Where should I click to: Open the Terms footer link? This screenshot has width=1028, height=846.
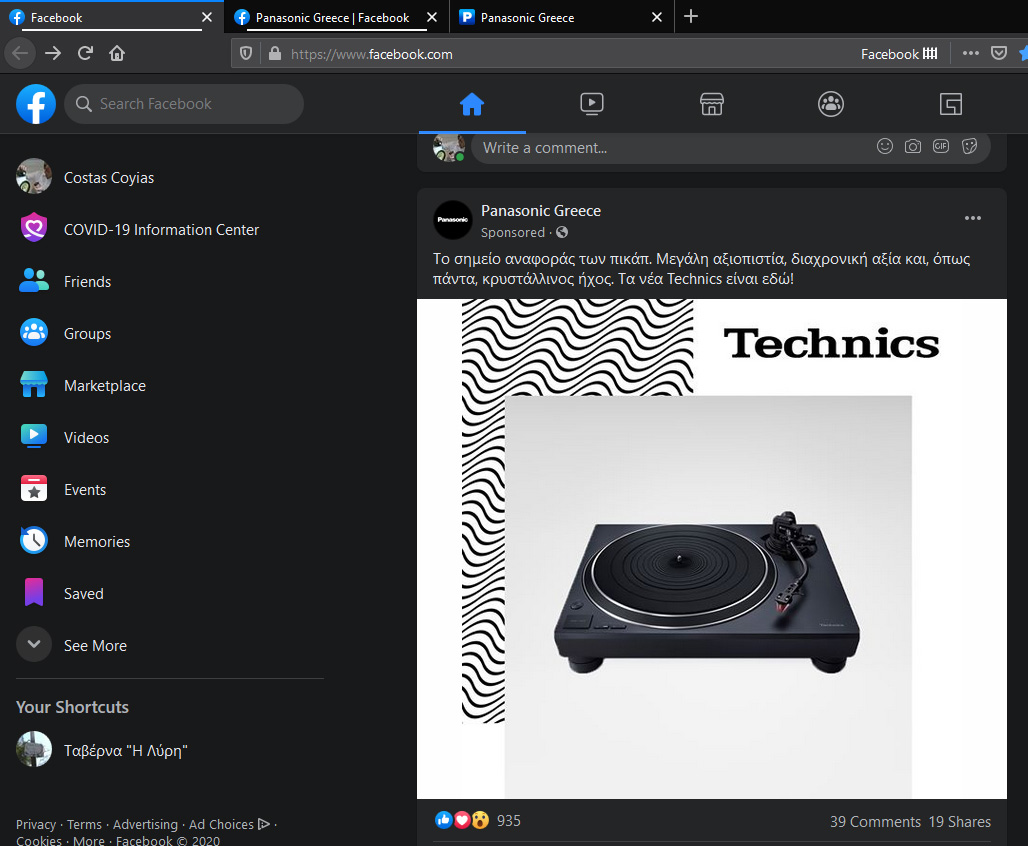85,824
